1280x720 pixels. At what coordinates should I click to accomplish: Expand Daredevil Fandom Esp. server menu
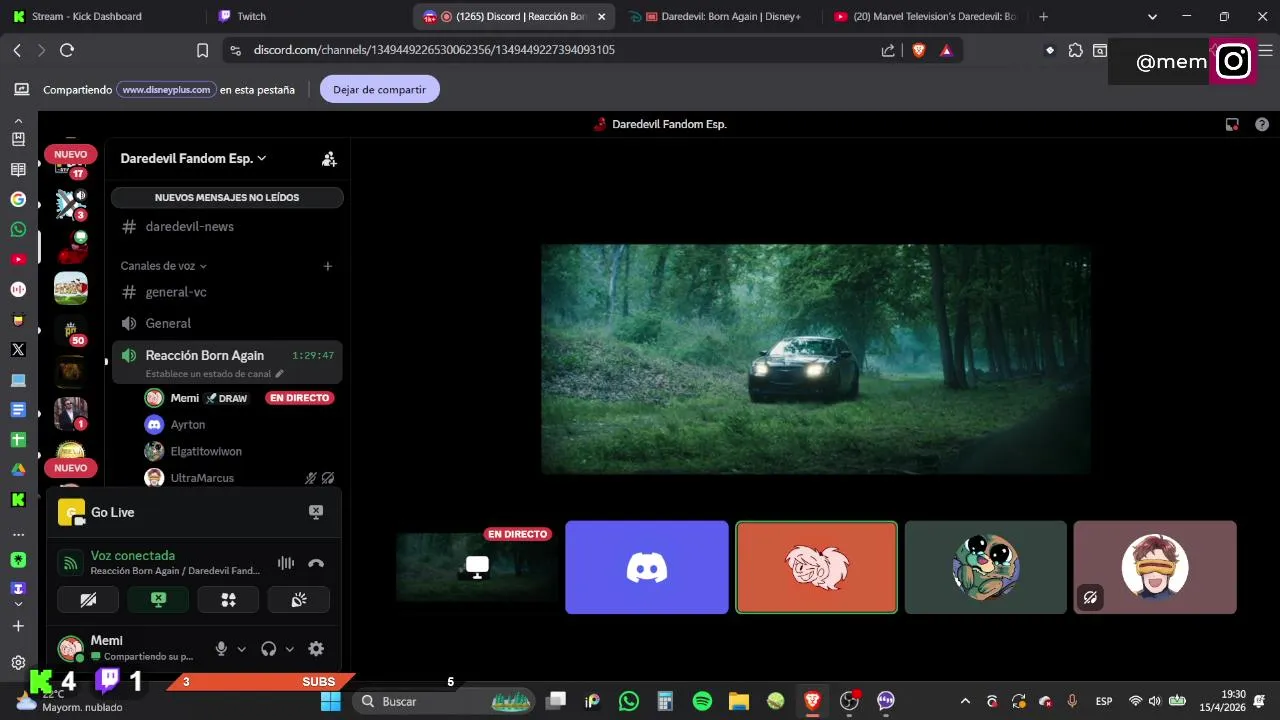point(193,158)
